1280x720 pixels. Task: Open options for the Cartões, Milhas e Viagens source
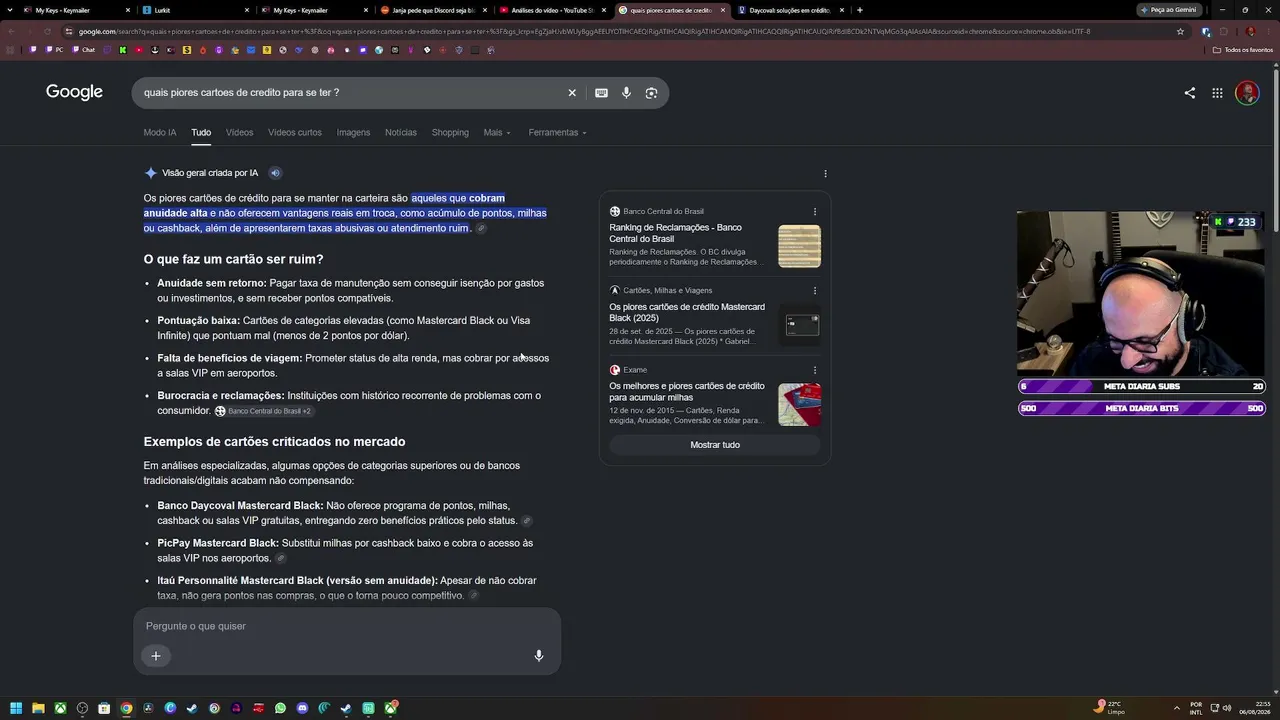pos(815,291)
